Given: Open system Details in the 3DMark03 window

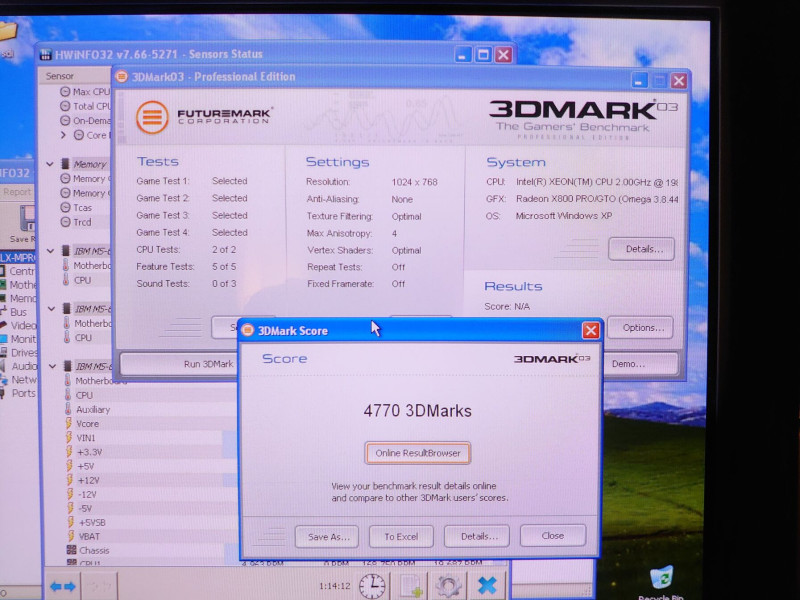Looking at the screenshot, I should tap(641, 249).
